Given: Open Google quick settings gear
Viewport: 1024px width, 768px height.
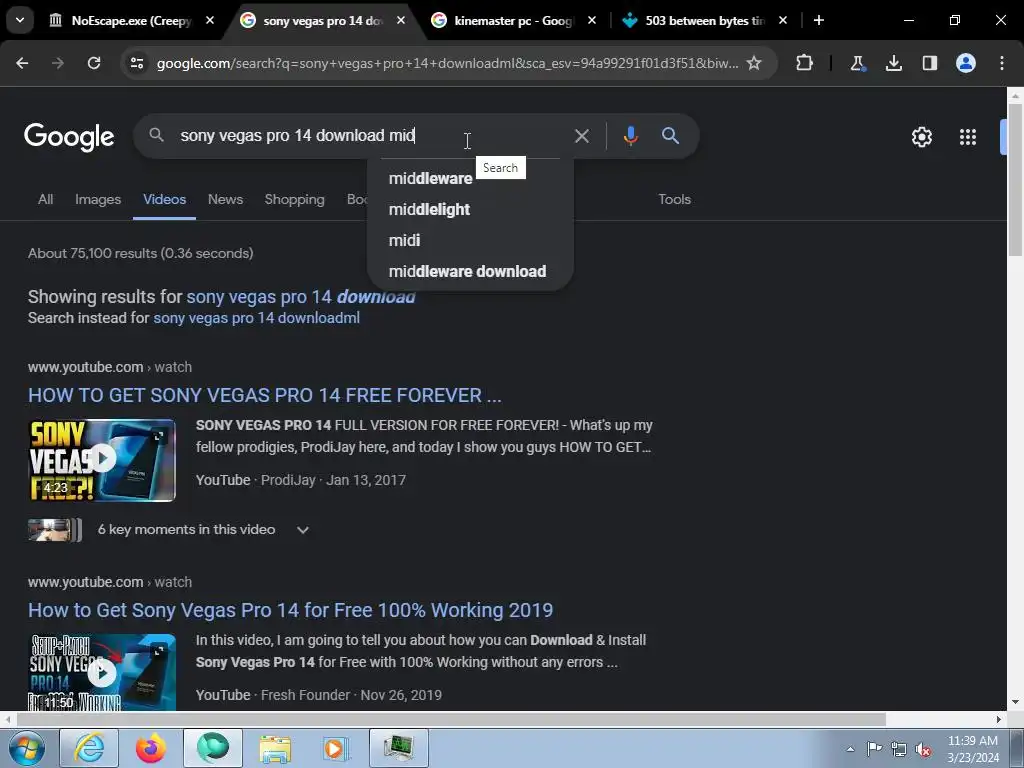Looking at the screenshot, I should (x=921, y=137).
